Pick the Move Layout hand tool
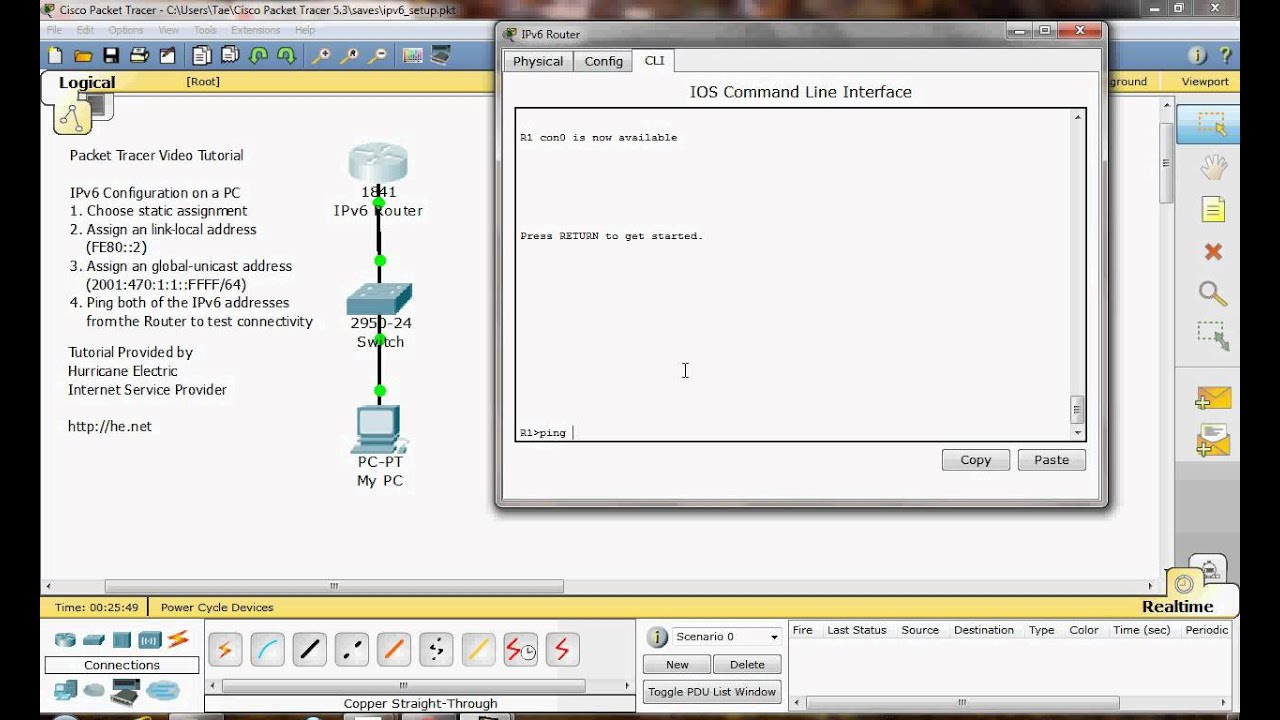 [x=1213, y=167]
